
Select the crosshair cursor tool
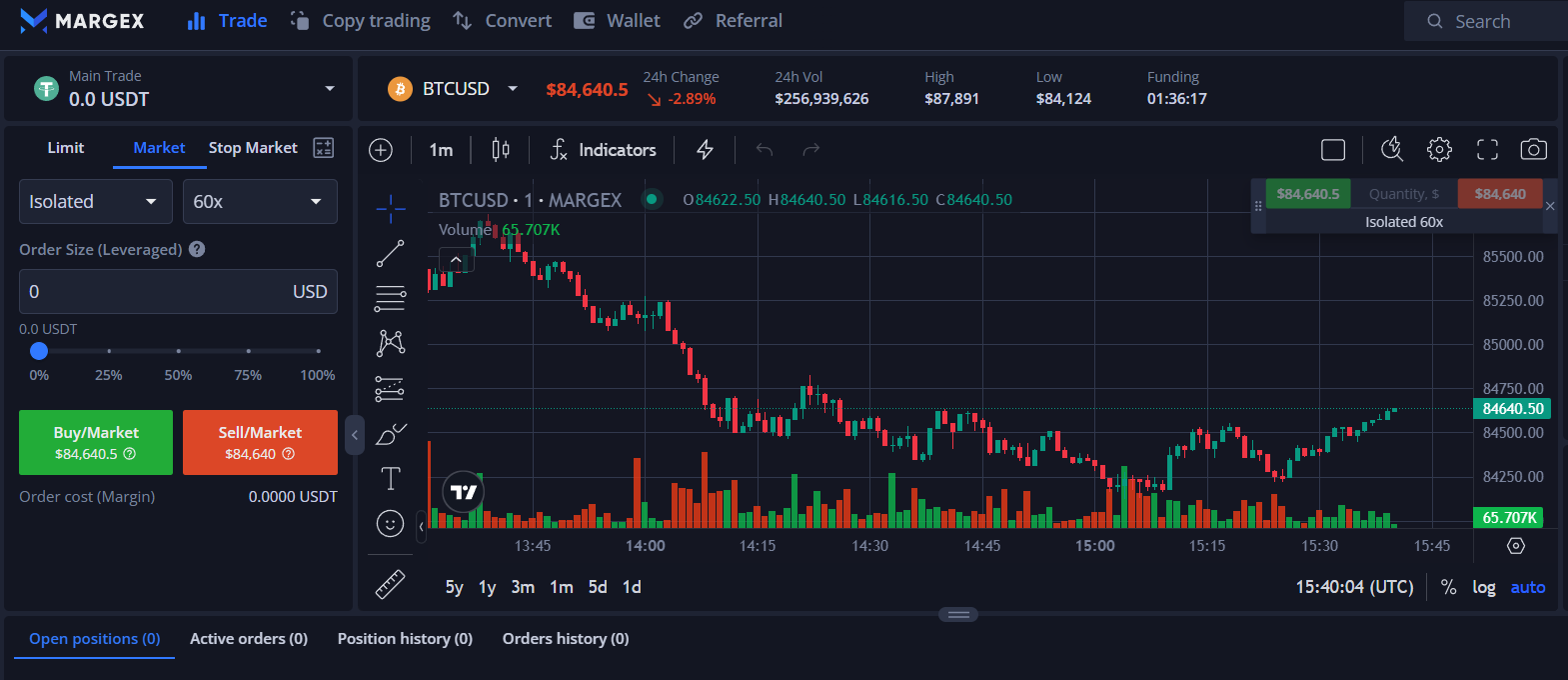(390, 208)
